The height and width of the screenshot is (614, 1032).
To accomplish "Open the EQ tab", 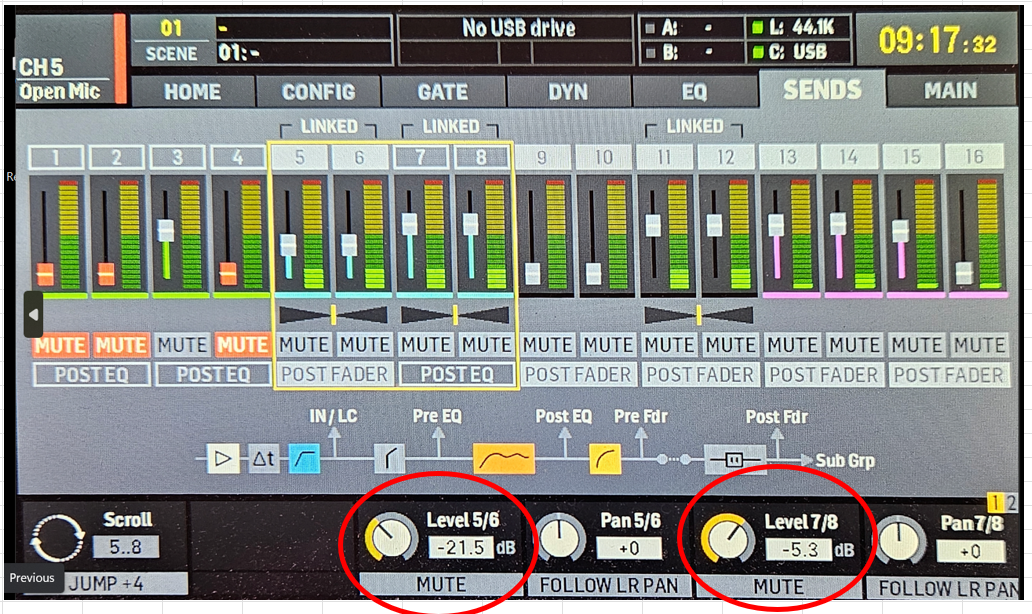I will (x=694, y=91).
